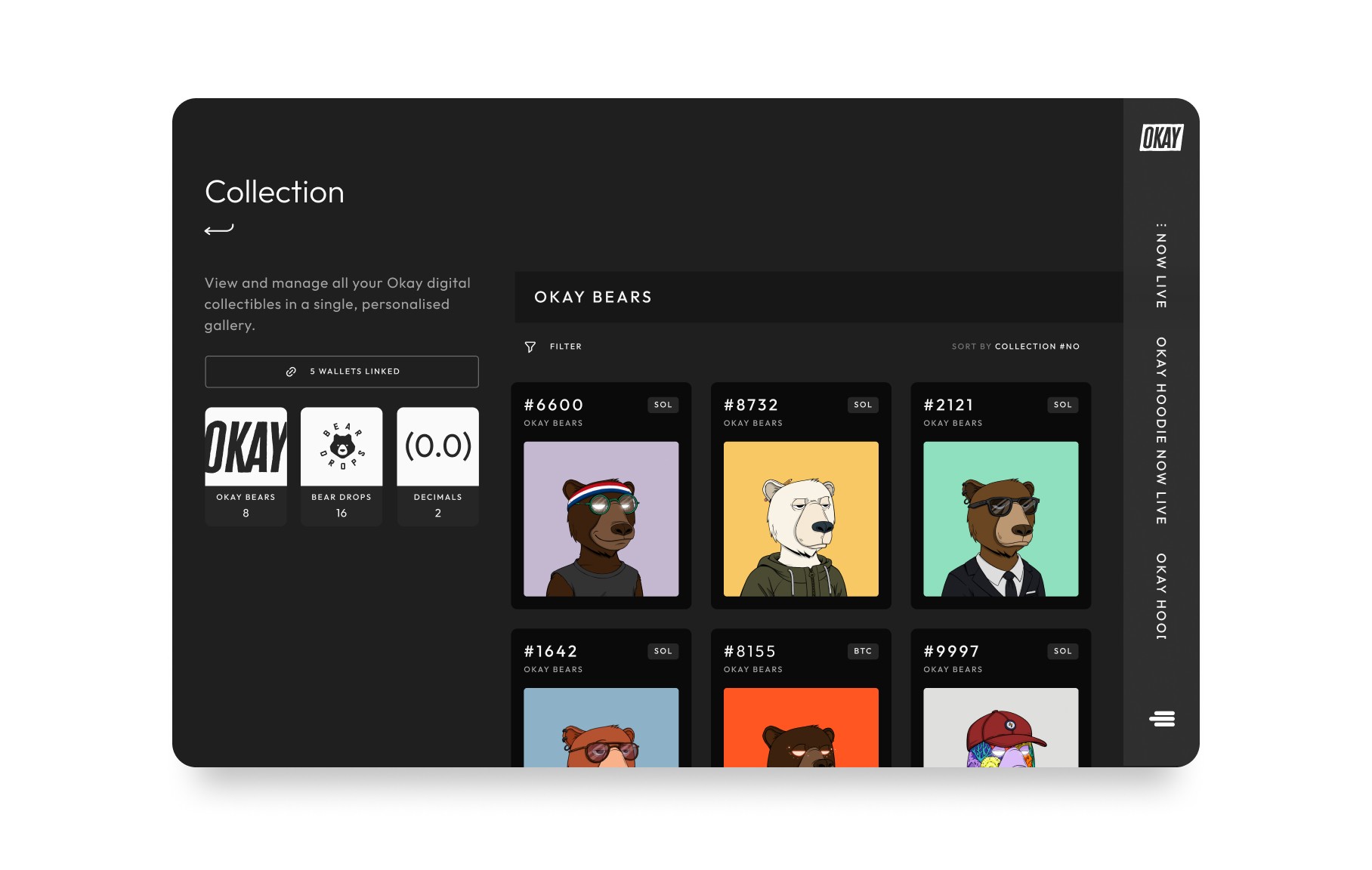Click the SOL badge on card #2121
The width and height of the screenshot is (1372, 870).
(1063, 405)
